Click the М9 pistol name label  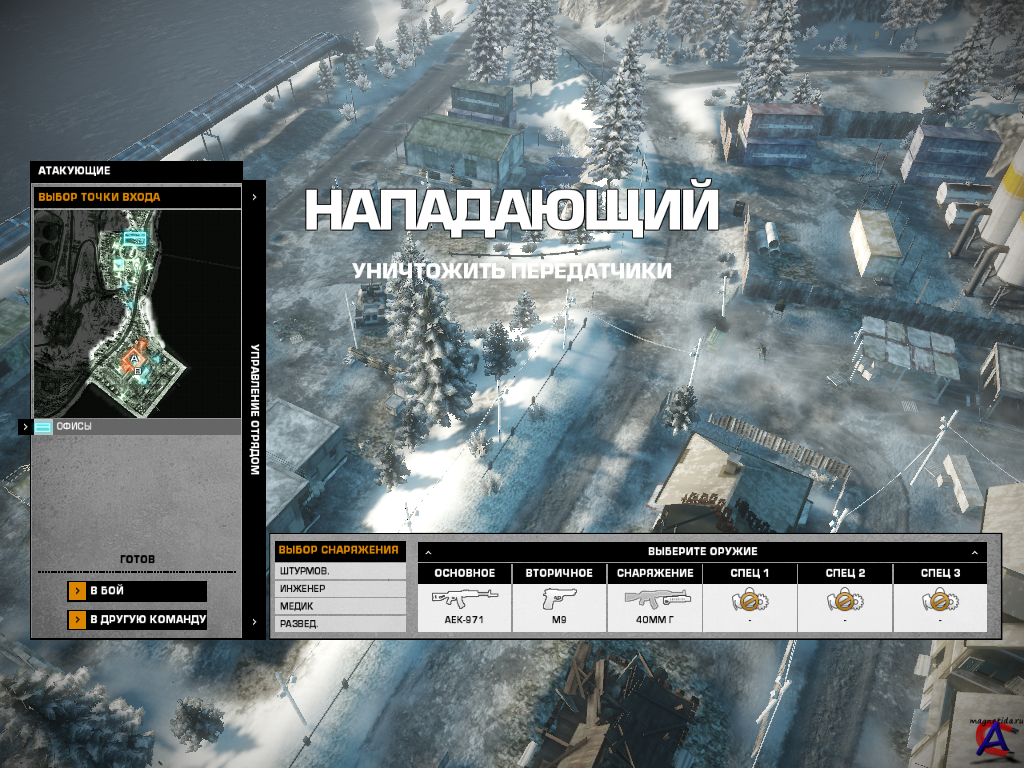pyautogui.click(x=560, y=620)
